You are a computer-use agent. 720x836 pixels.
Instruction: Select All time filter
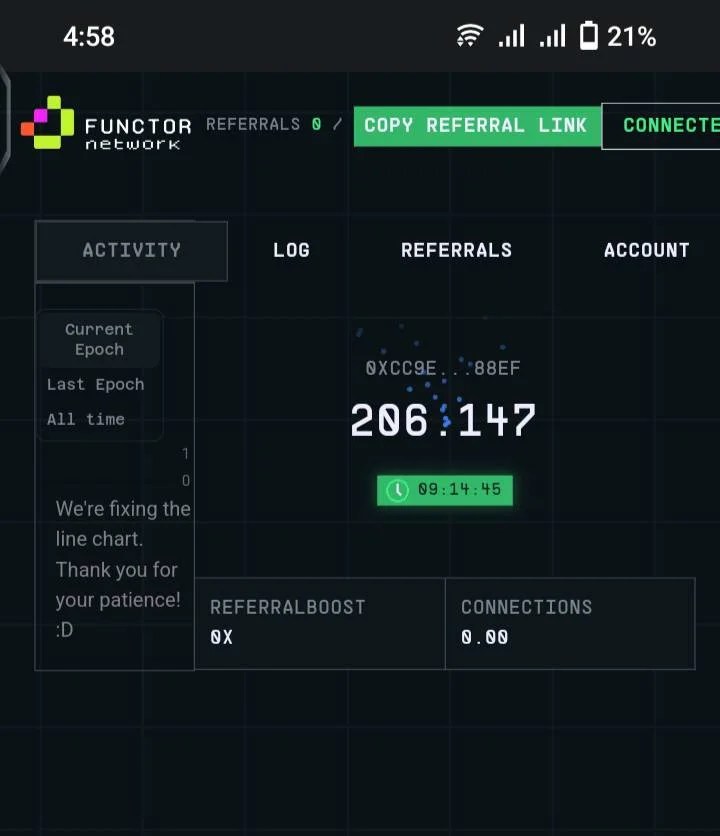pos(85,419)
